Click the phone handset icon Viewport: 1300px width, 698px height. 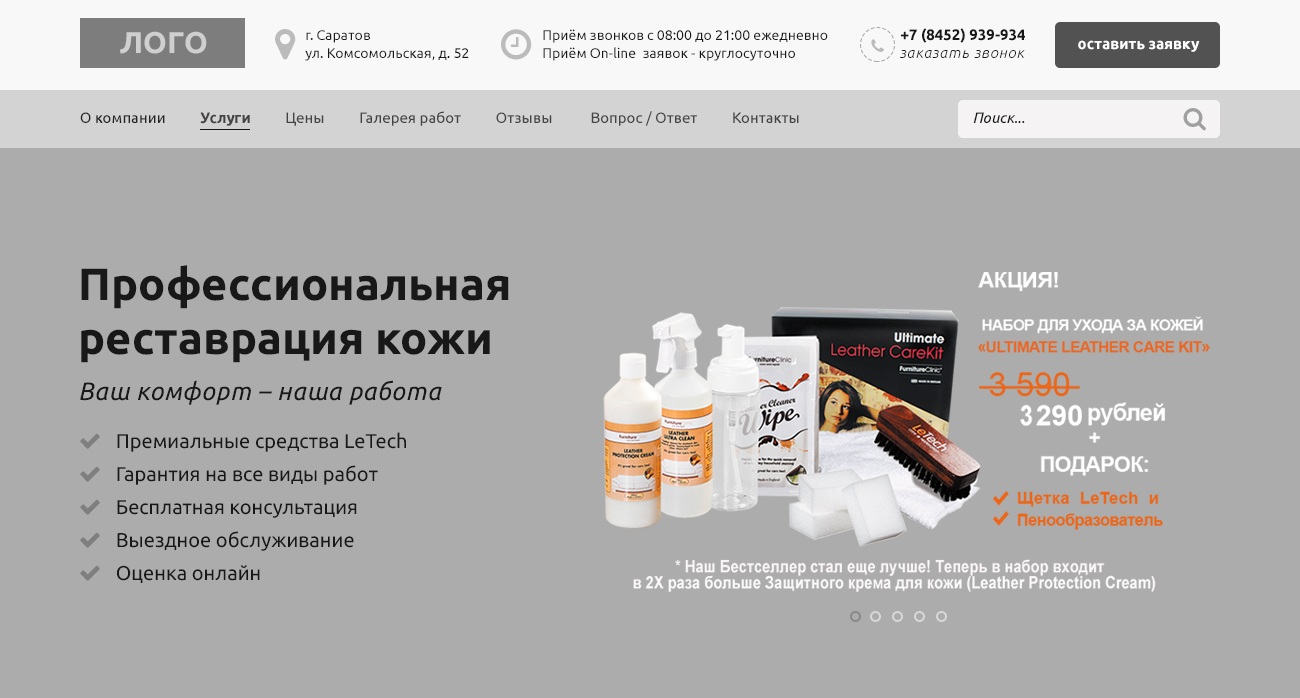pyautogui.click(x=877, y=44)
